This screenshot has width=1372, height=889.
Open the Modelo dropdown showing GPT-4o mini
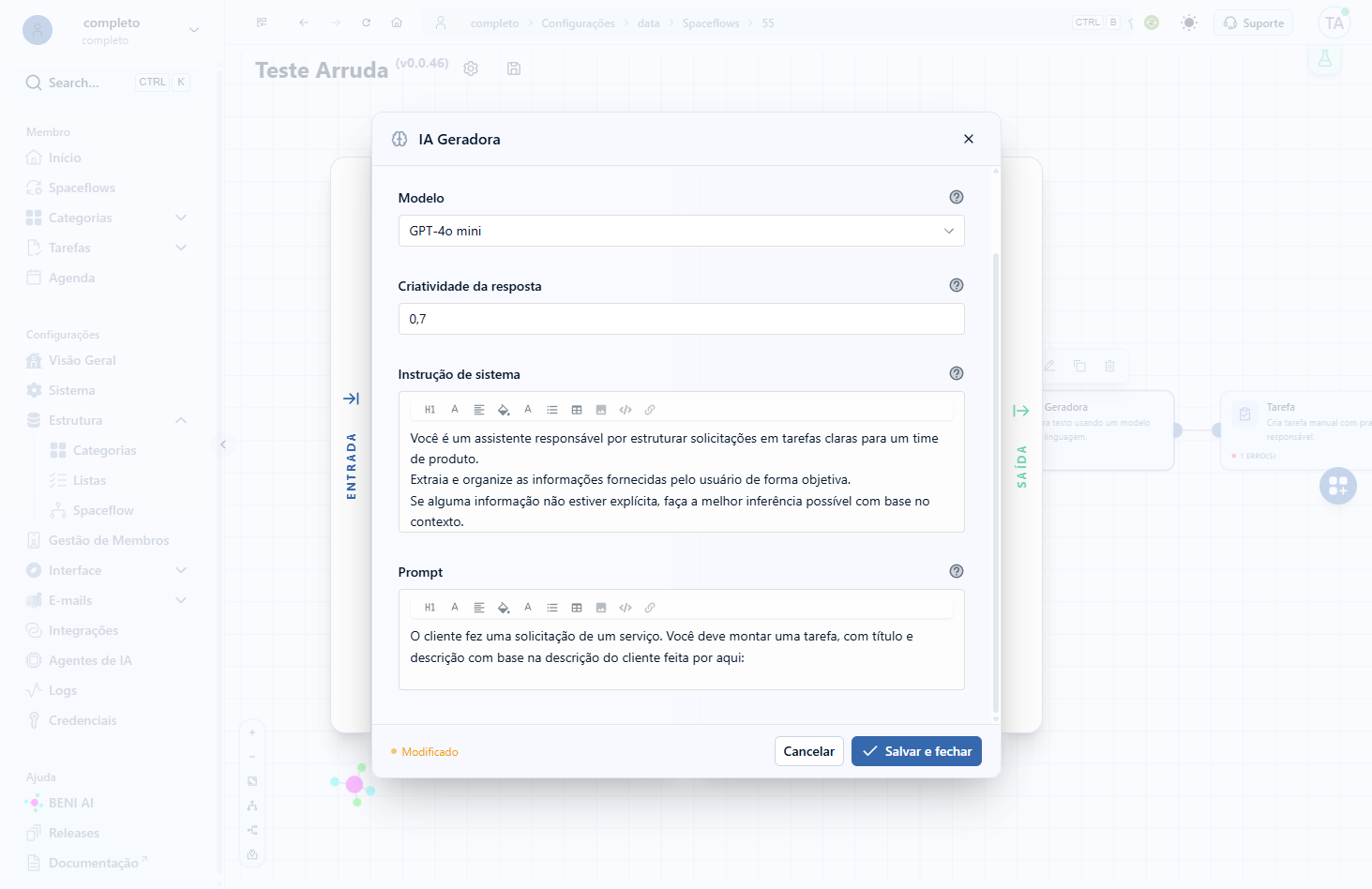tap(682, 231)
